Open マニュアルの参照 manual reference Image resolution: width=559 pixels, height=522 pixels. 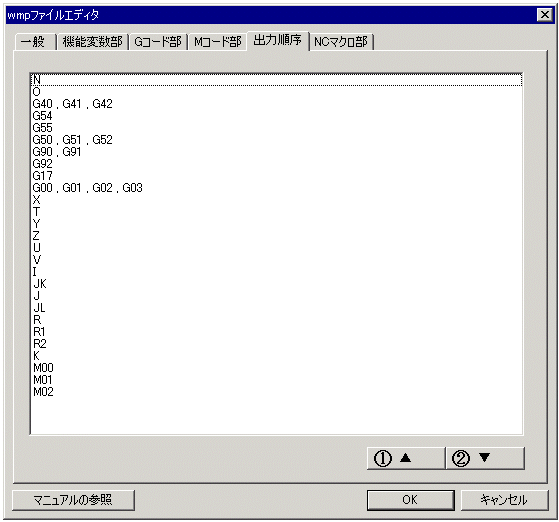pyautogui.click(x=73, y=500)
